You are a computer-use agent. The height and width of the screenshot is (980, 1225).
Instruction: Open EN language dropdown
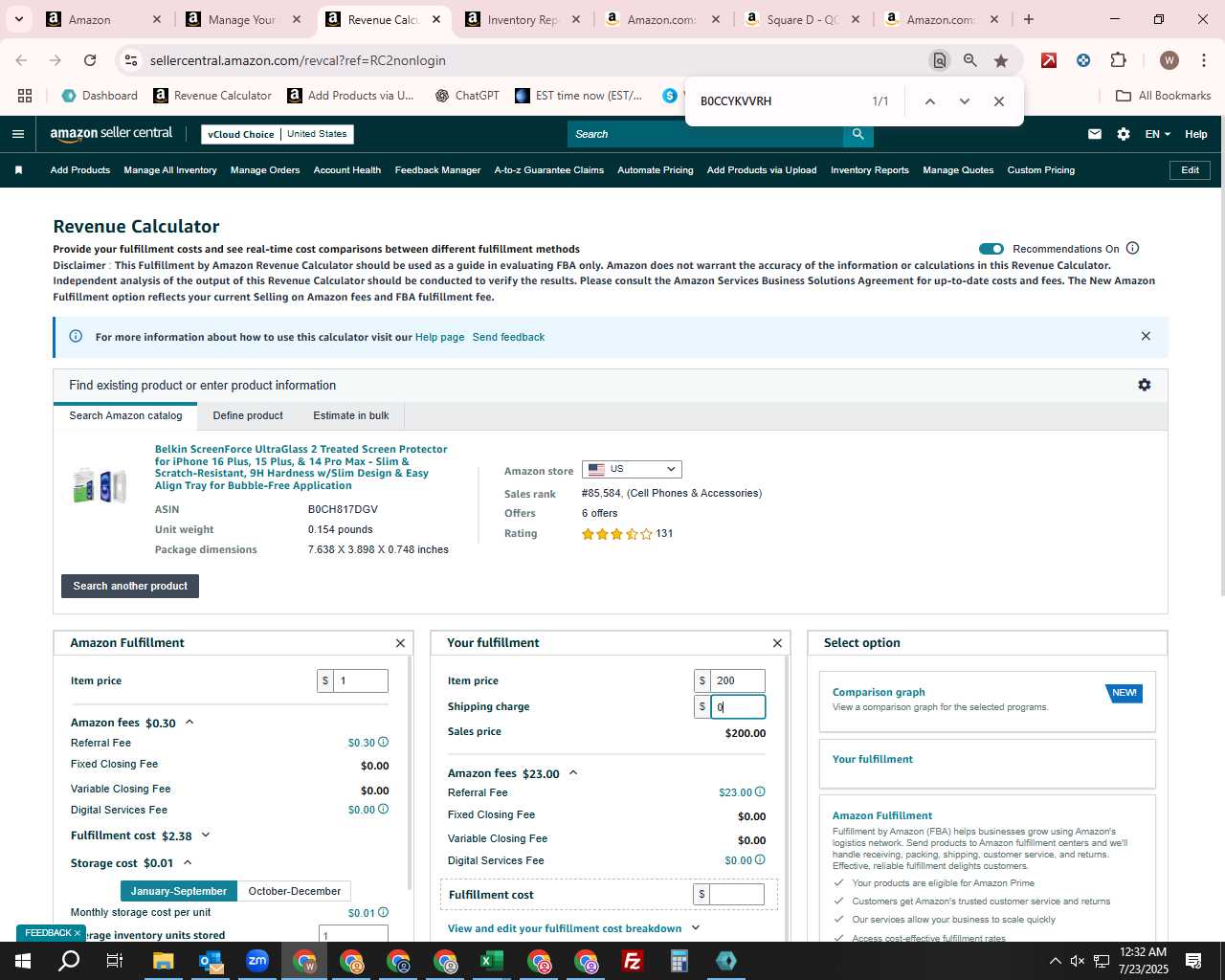click(1158, 134)
